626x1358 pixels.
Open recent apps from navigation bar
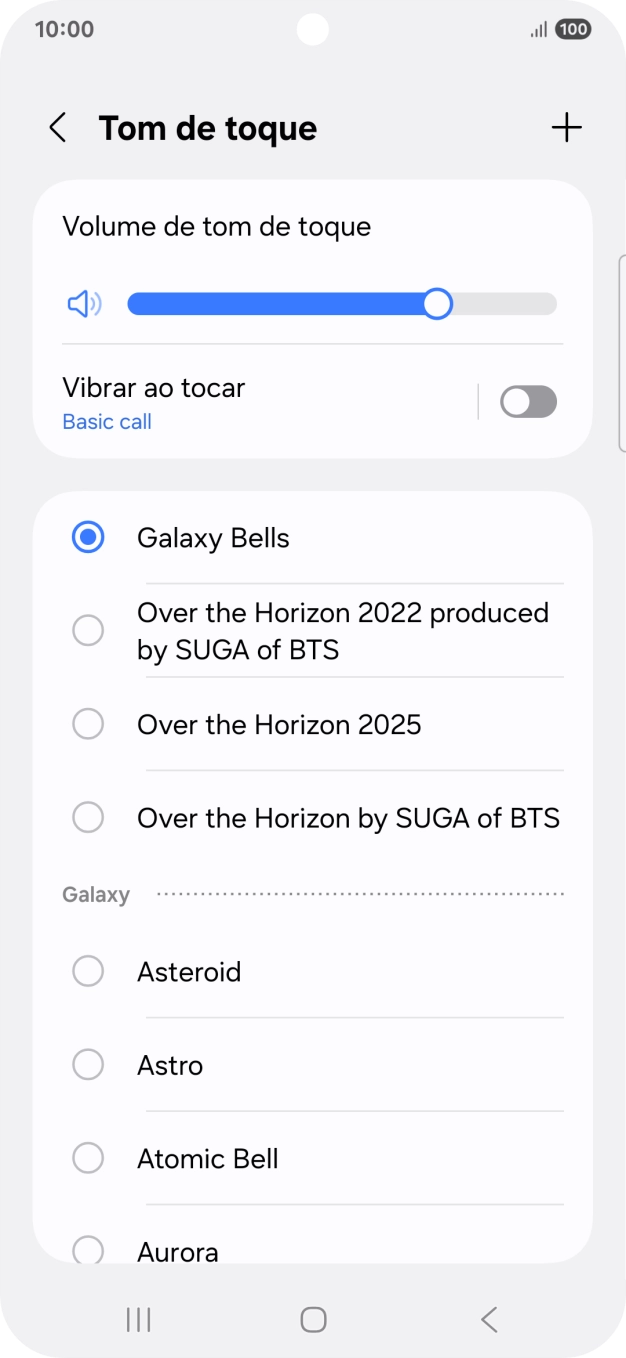138,1320
